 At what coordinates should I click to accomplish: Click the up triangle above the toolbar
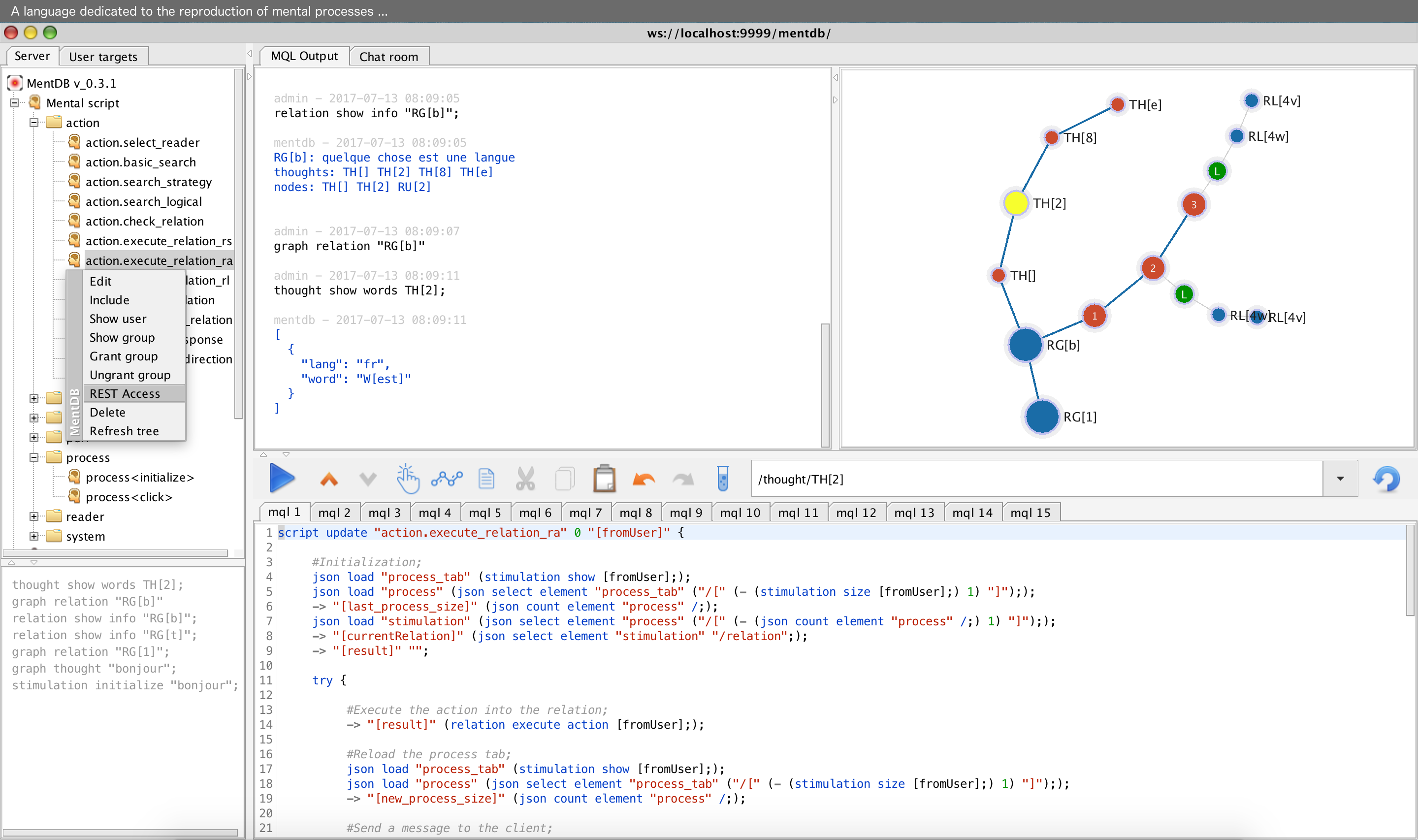coord(263,454)
